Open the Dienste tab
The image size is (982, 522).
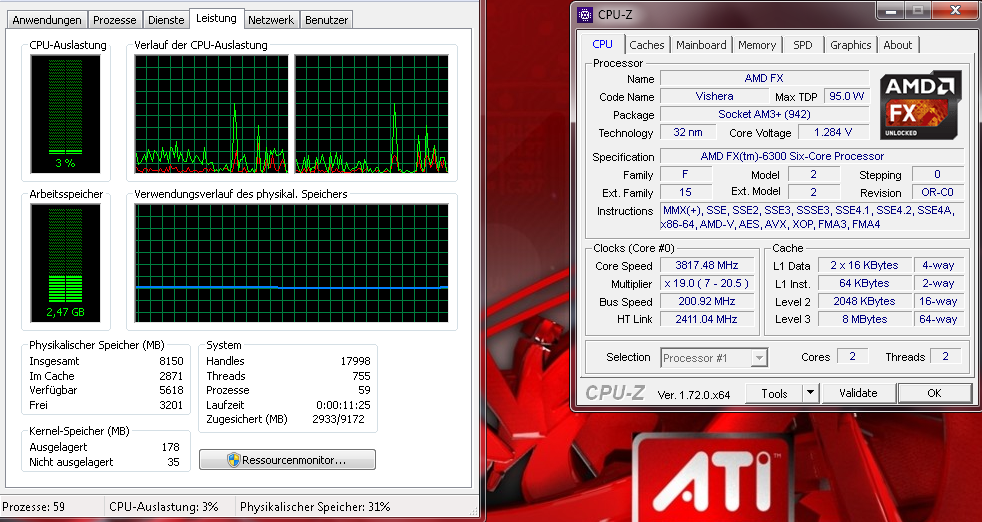pyautogui.click(x=166, y=20)
